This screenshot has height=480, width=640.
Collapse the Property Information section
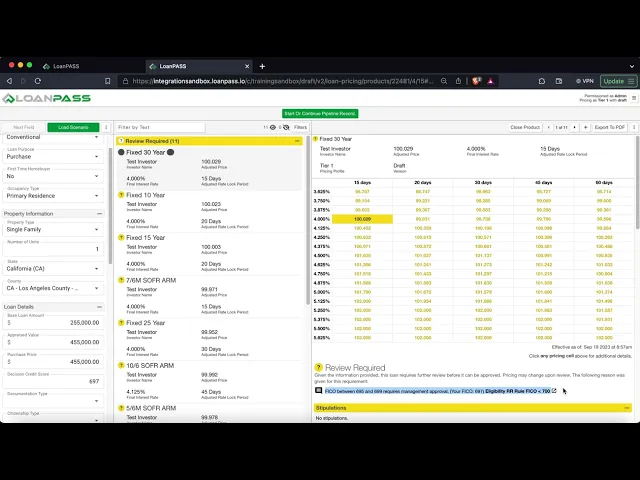coord(99,213)
